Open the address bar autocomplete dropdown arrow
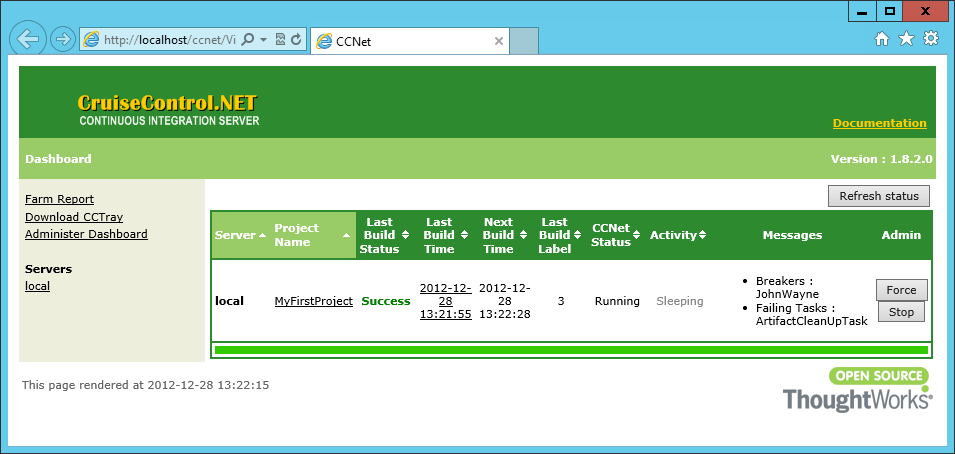 pos(263,40)
